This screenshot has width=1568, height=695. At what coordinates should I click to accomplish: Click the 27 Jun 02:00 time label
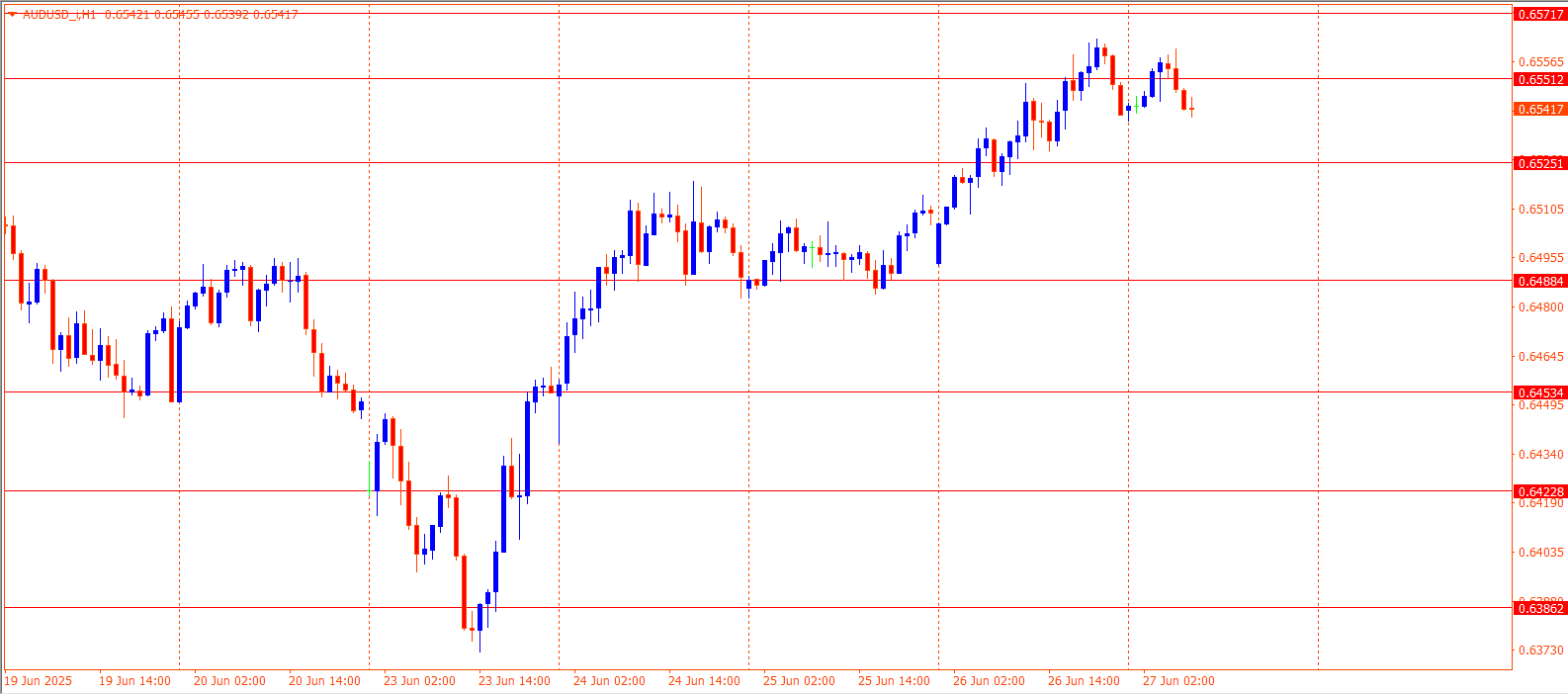click(1178, 680)
